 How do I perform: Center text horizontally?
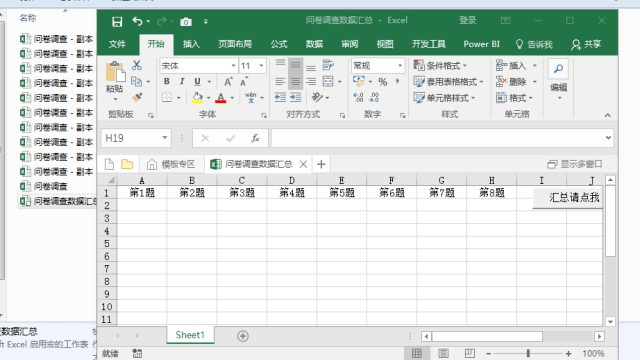pos(296,82)
